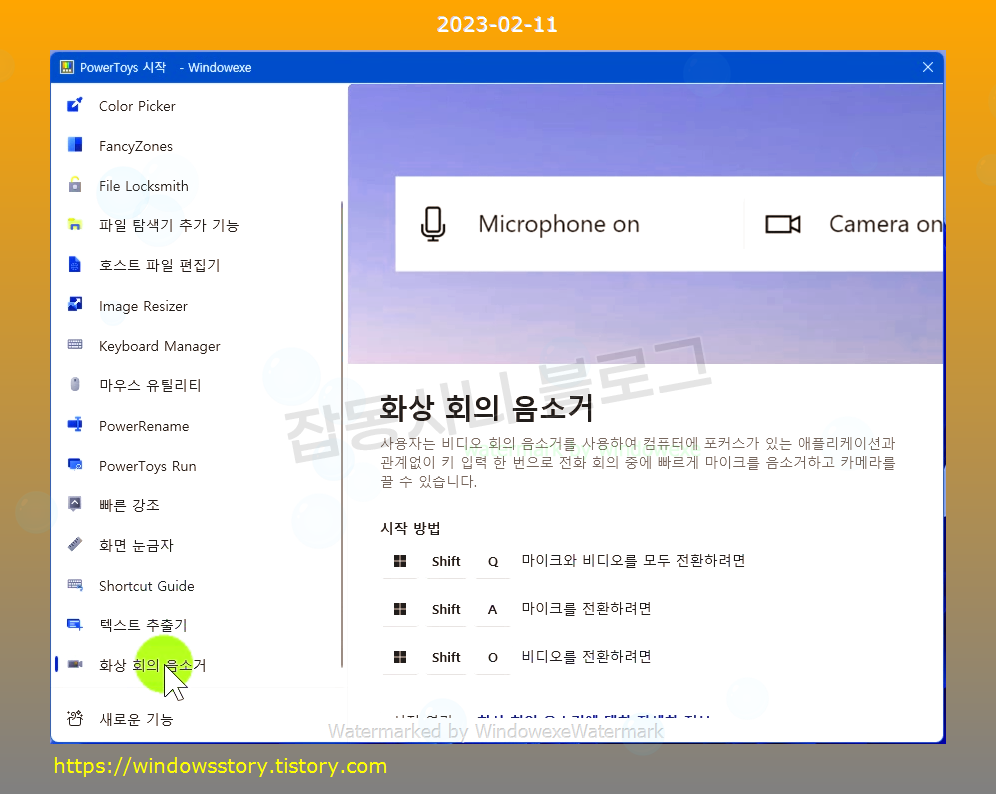Click PowerToys app icon in title bar
This screenshot has width=996, height=794.
(67, 67)
